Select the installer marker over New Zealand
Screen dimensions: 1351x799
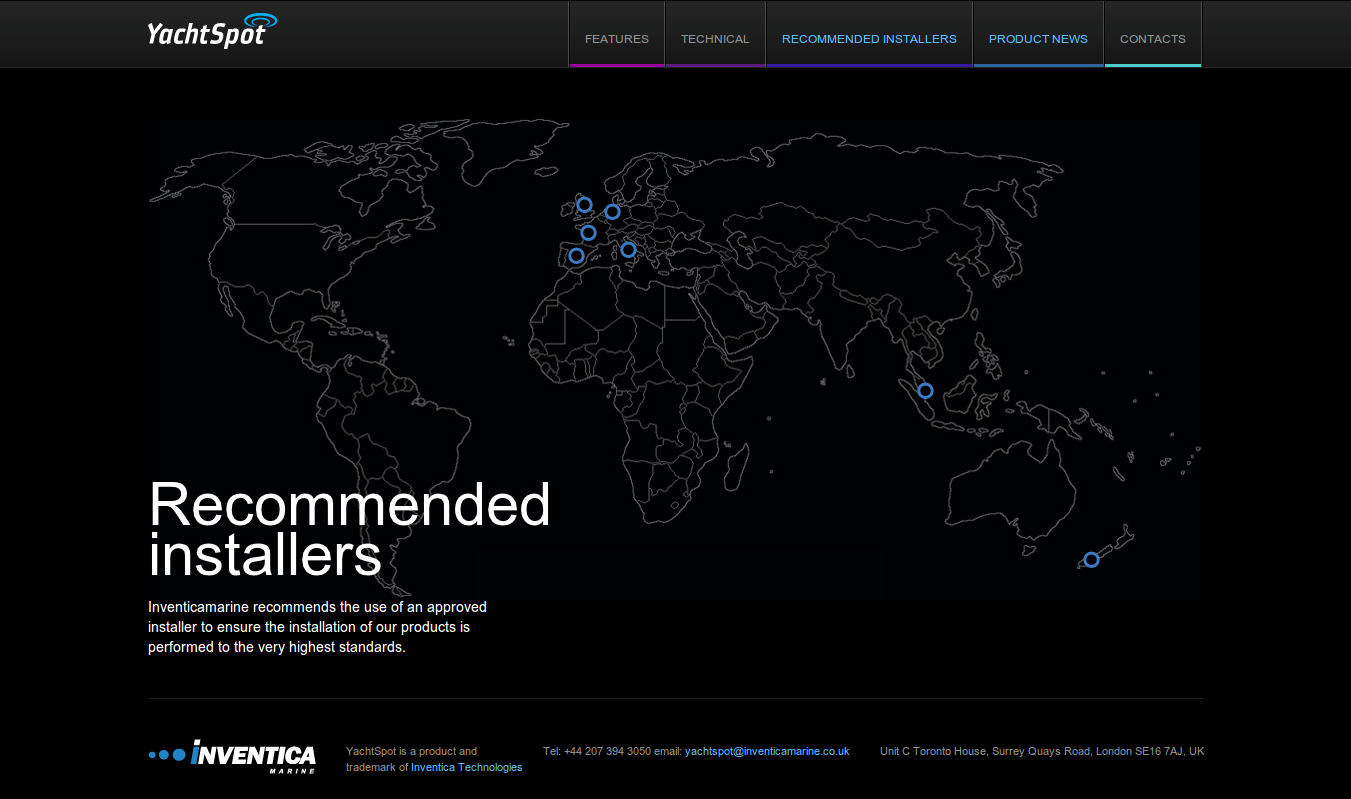pyautogui.click(x=1091, y=559)
